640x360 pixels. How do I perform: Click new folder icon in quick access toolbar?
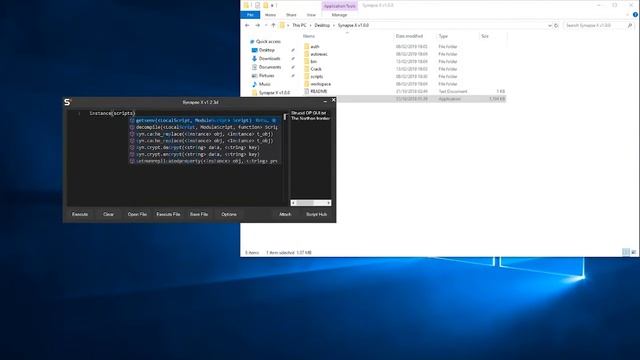click(x=266, y=5)
